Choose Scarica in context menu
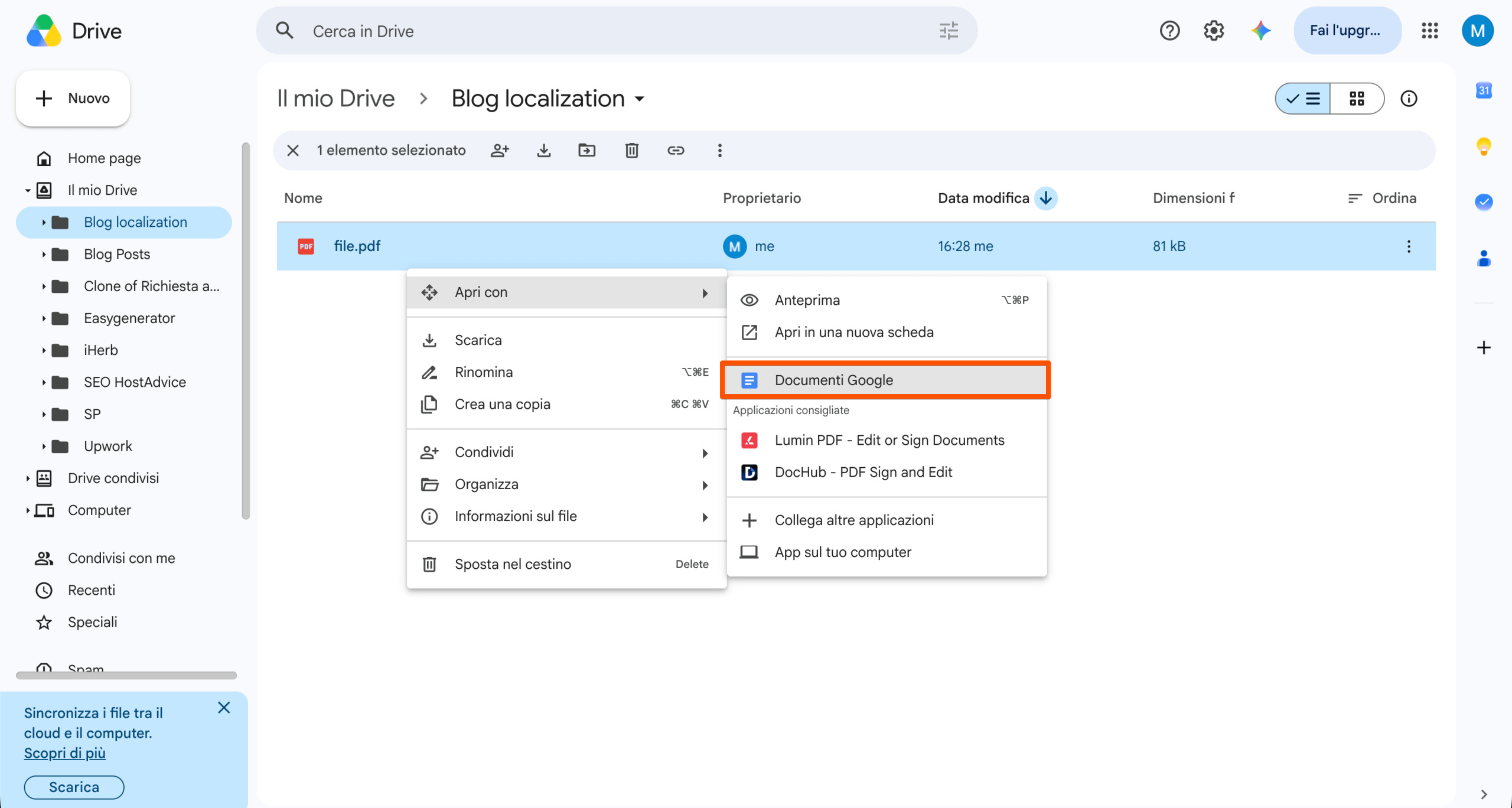Screen dimensions: 1512x808 point(566,340)
